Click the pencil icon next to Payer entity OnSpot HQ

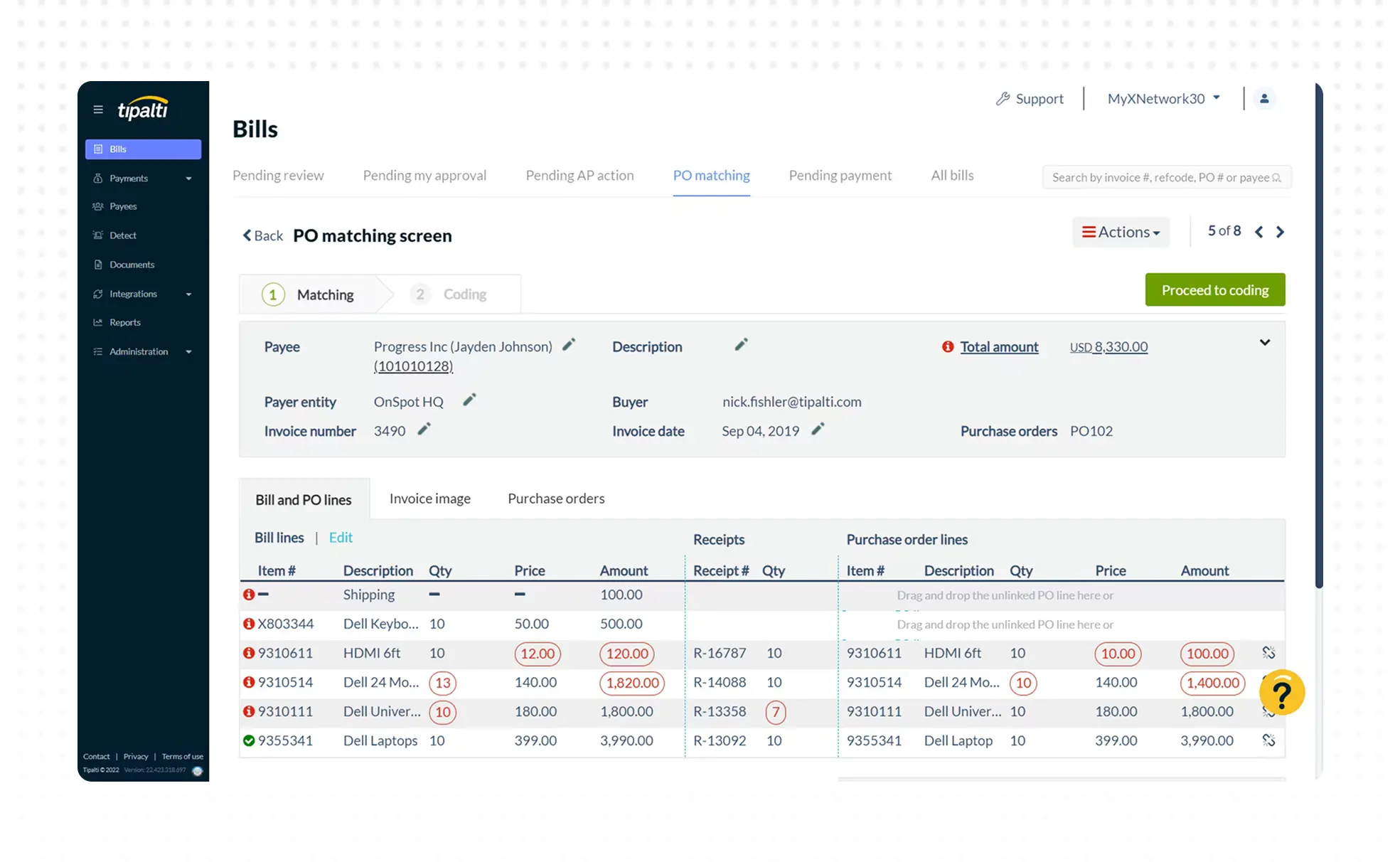(x=469, y=400)
